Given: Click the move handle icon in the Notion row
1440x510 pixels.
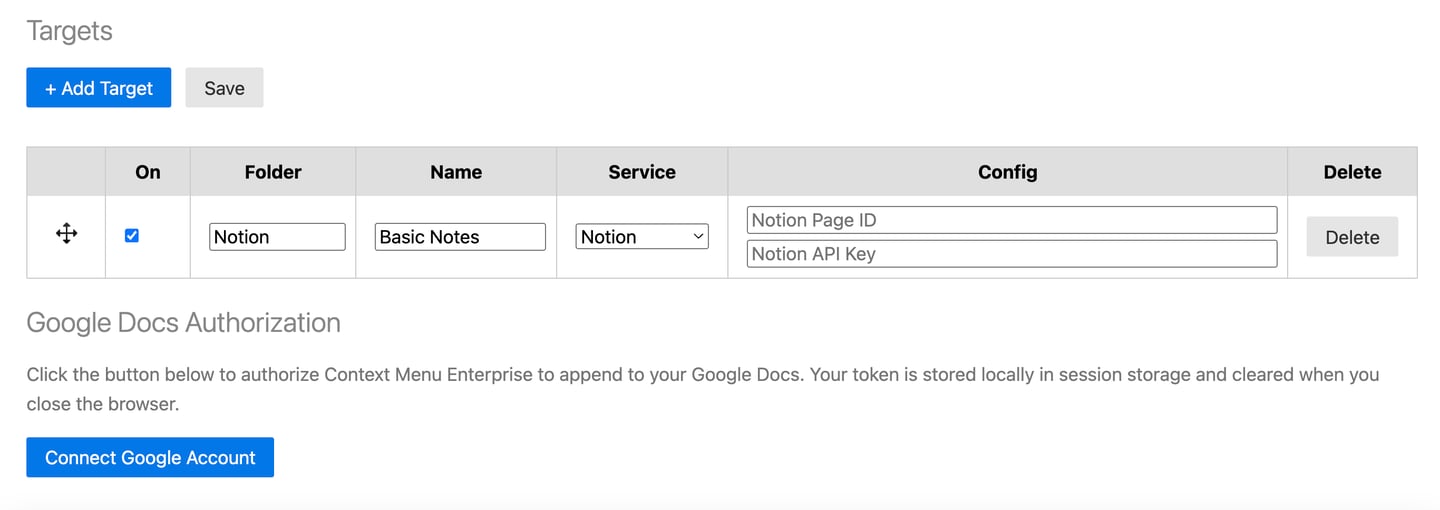Looking at the screenshot, I should coord(66,235).
